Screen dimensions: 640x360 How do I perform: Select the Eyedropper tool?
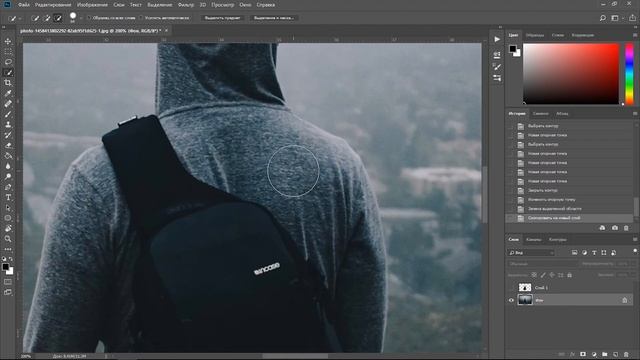[x=8, y=93]
